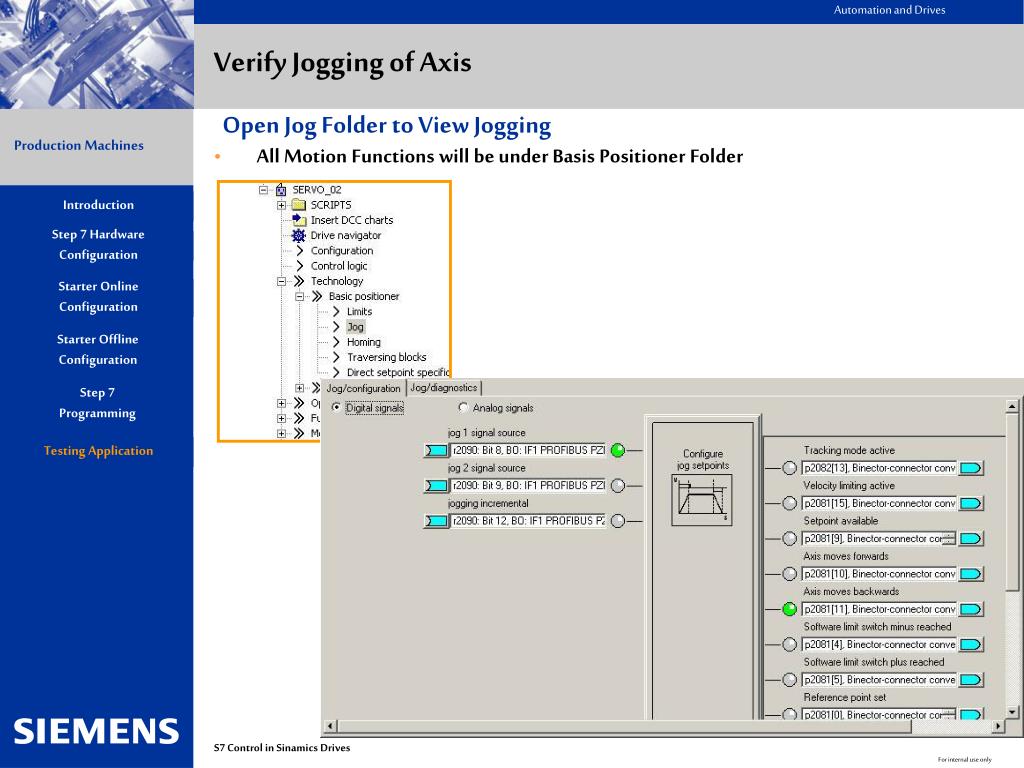The image size is (1024, 768).
Task: Go to Starter Offline Configuration section
Action: click(98, 349)
